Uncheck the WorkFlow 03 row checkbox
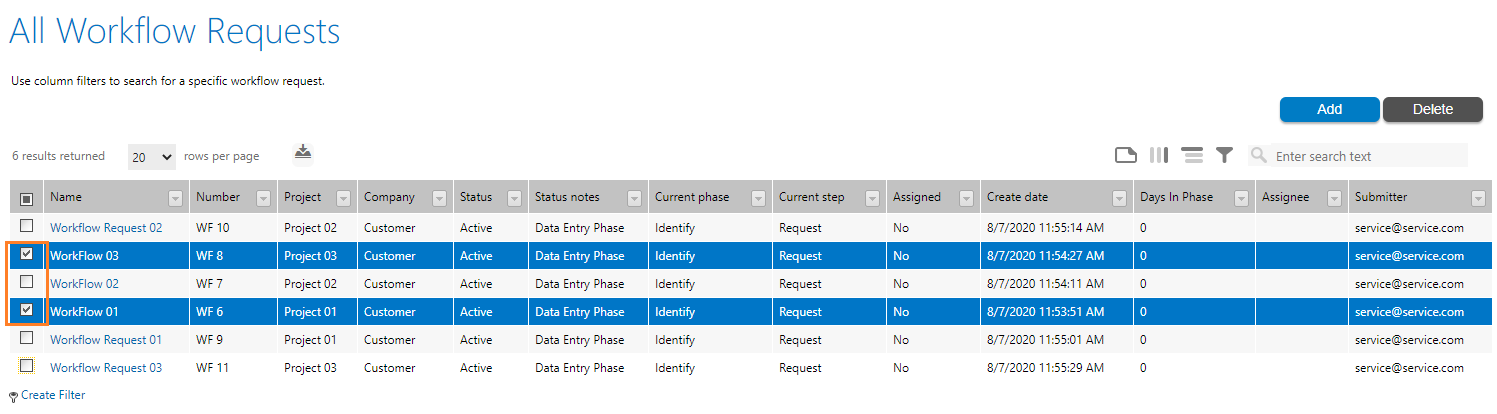The height and width of the screenshot is (414, 1497). (x=27, y=254)
